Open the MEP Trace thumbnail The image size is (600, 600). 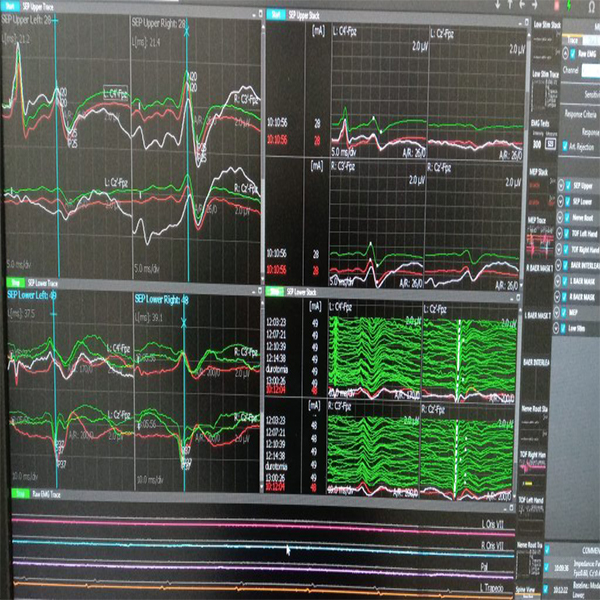click(541, 240)
